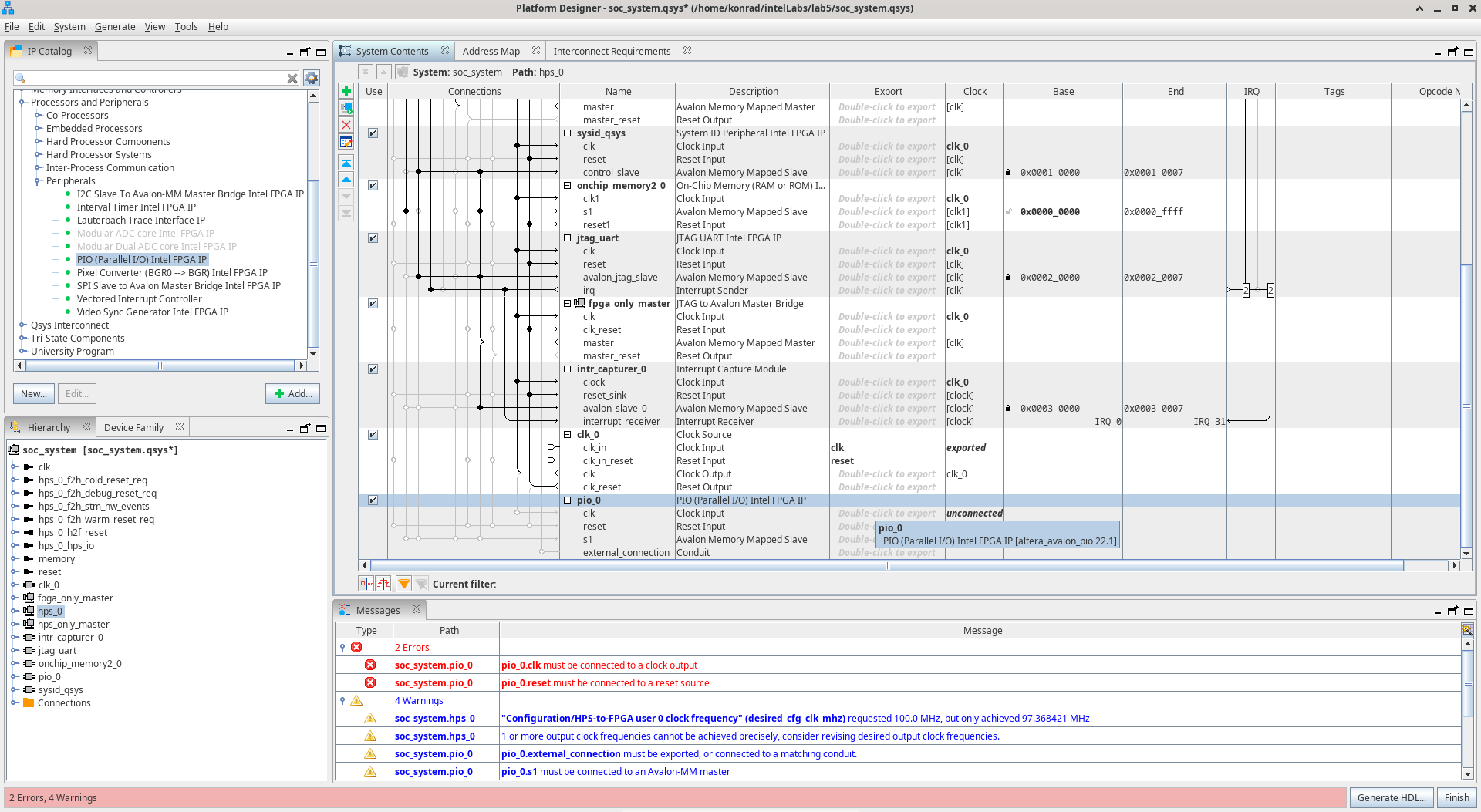The height and width of the screenshot is (812, 1481).
Task: Open the edit parameters icon in side toolbar
Action: [x=346, y=142]
